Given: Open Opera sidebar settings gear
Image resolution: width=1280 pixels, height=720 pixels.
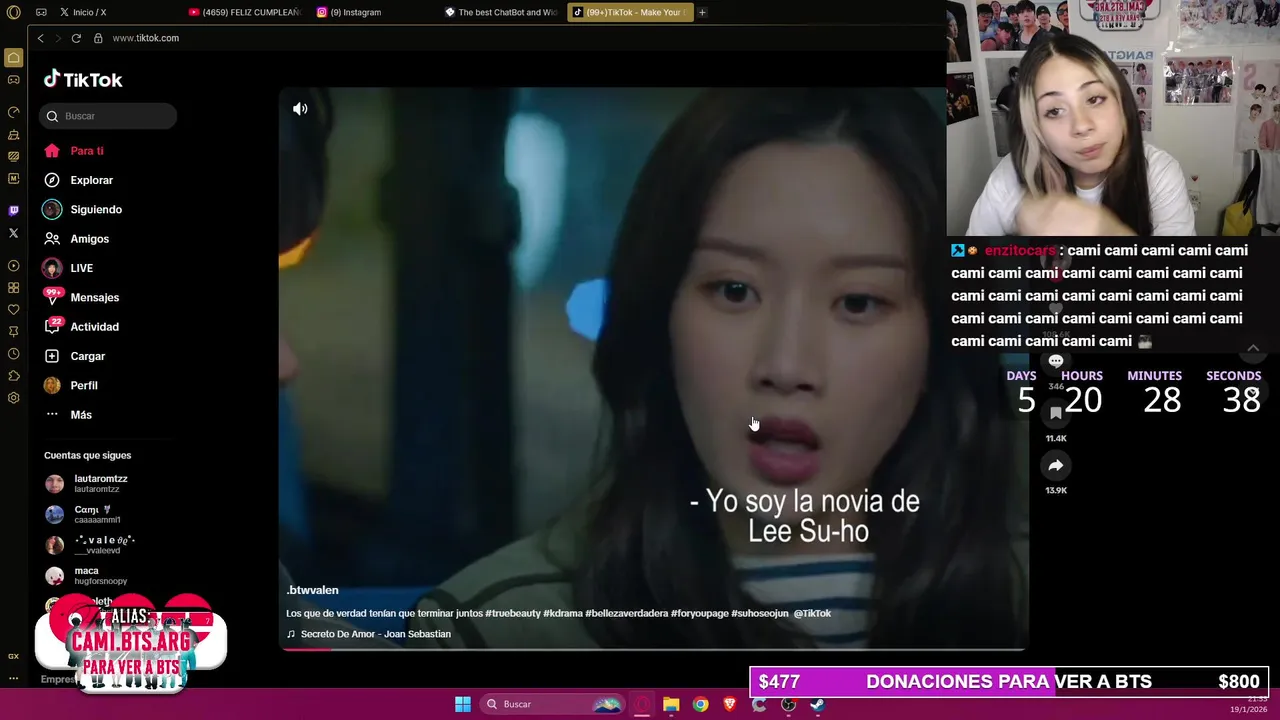Looking at the screenshot, I should point(13,398).
